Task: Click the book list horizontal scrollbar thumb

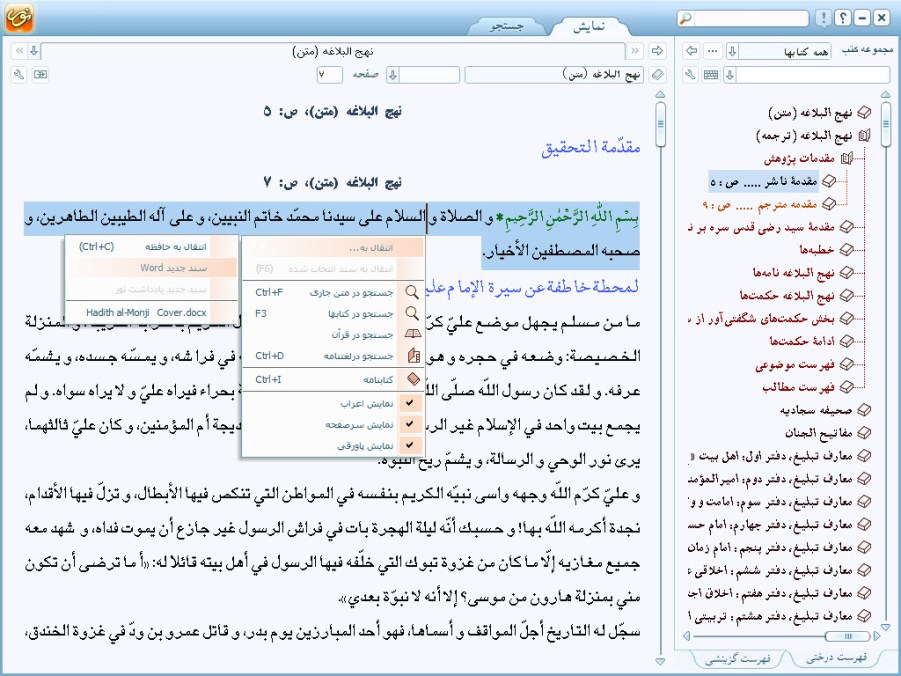Action: 847,636
